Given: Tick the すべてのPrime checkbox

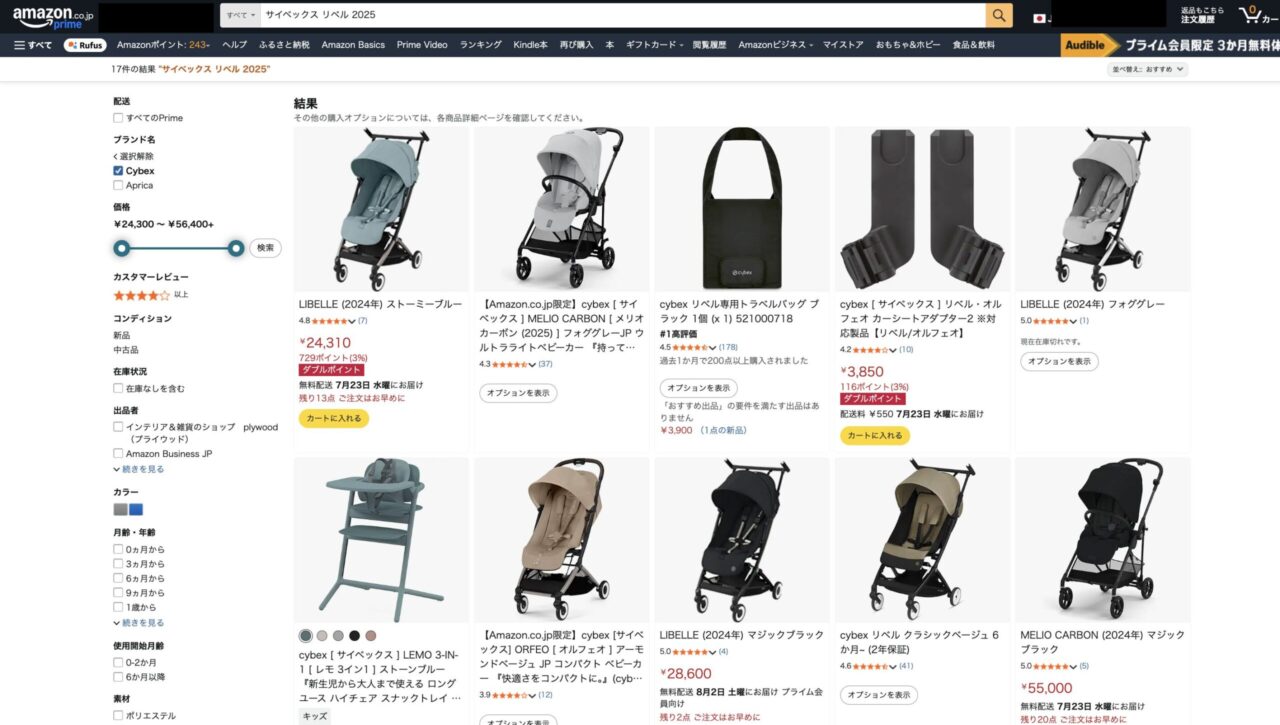Looking at the screenshot, I should pyautogui.click(x=118, y=118).
